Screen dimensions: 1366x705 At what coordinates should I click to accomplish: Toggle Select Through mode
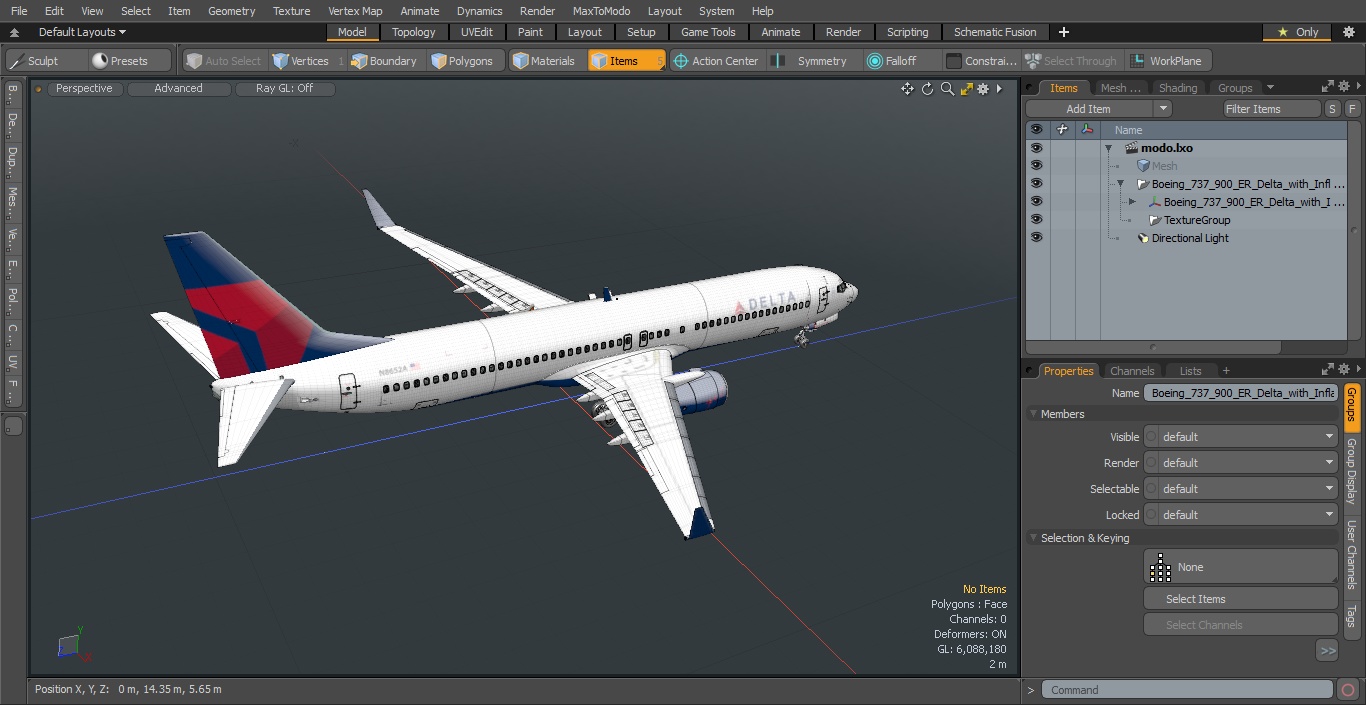(x=1073, y=61)
